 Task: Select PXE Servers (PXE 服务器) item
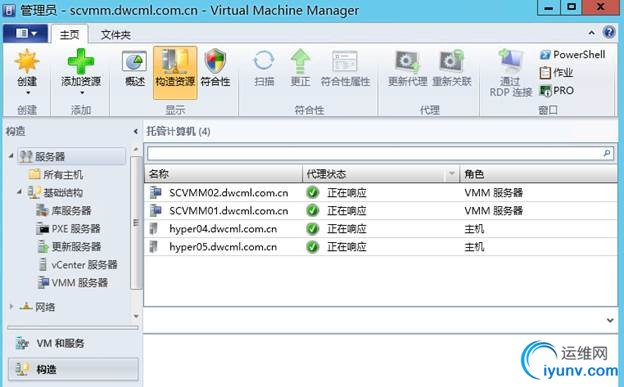[x=76, y=229]
